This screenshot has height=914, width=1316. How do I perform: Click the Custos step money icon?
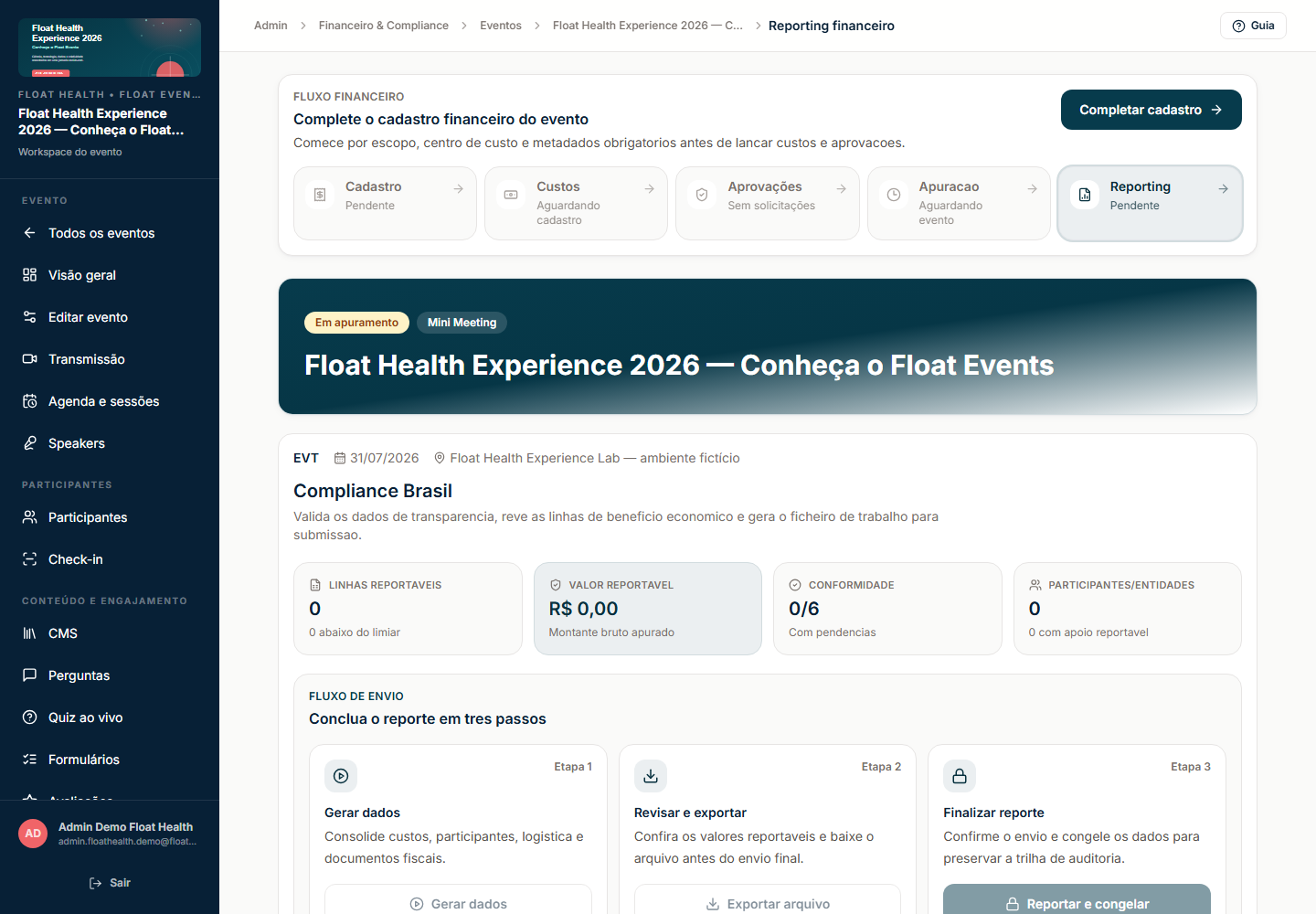point(511,195)
